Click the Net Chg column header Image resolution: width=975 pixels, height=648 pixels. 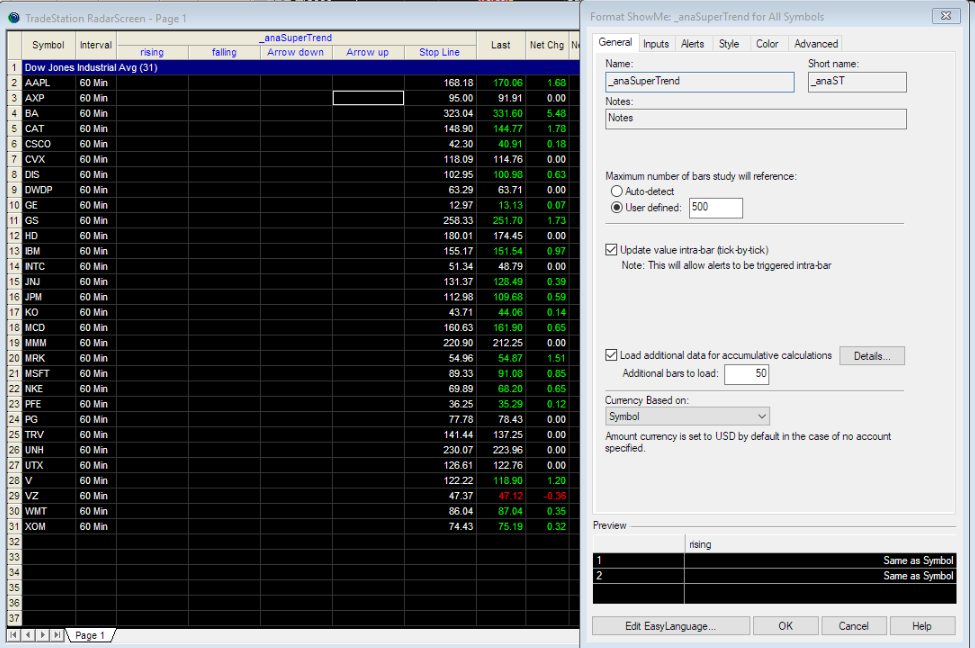[547, 45]
